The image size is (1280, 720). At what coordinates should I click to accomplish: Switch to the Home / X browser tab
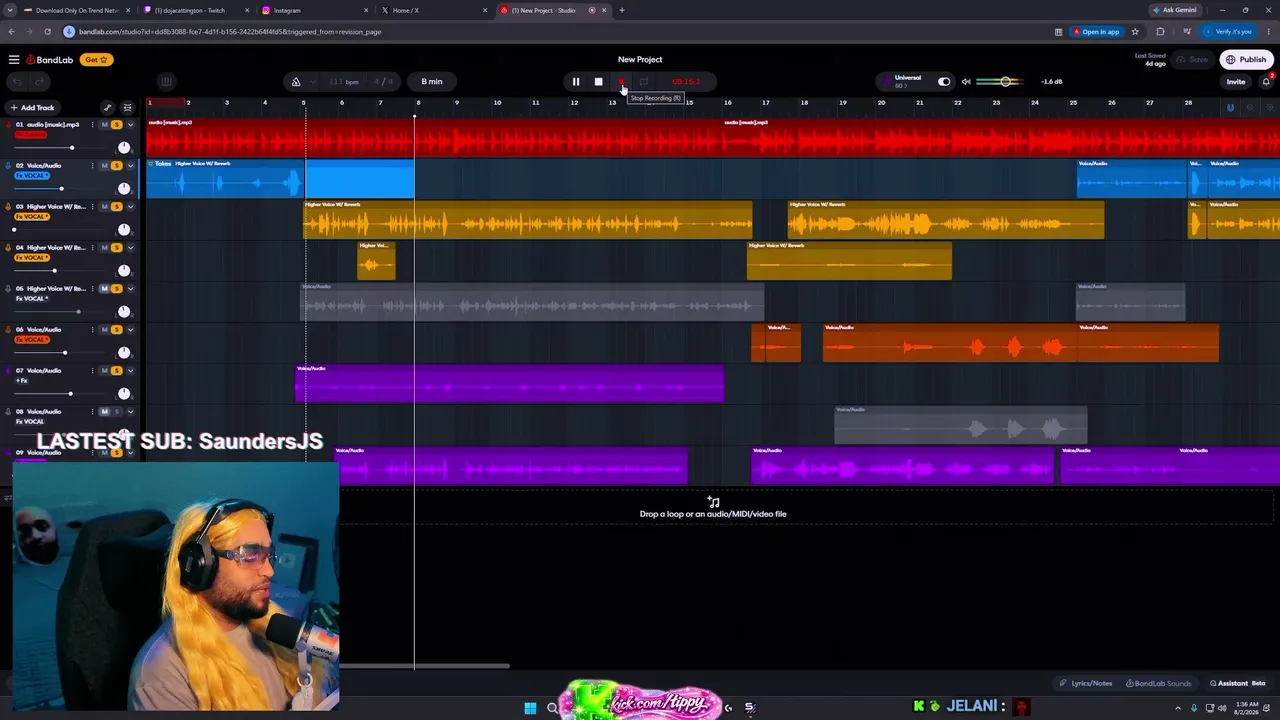click(x=435, y=10)
